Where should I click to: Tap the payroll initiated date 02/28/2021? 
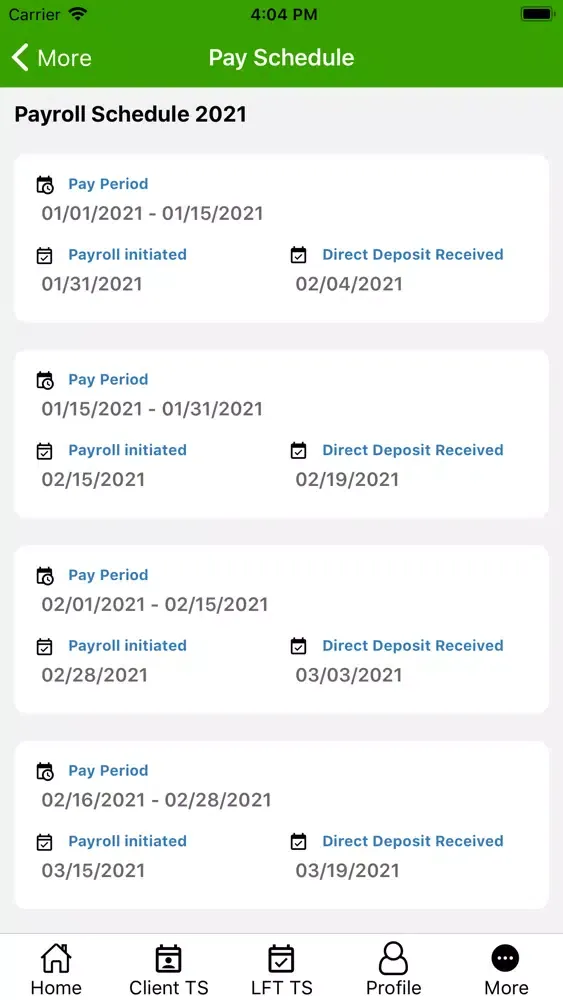pyautogui.click(x=94, y=675)
